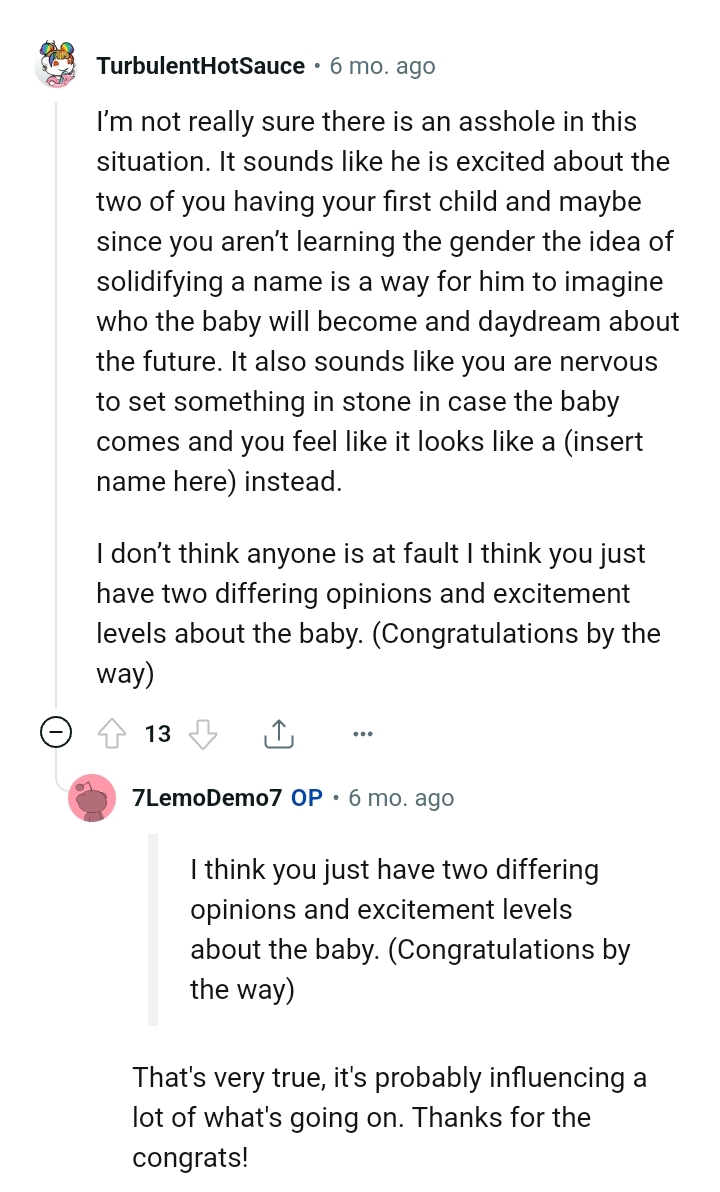The height and width of the screenshot is (1192, 720).
Task: Collapse TurbulentHotSauce's comment thread
Action: [57, 731]
